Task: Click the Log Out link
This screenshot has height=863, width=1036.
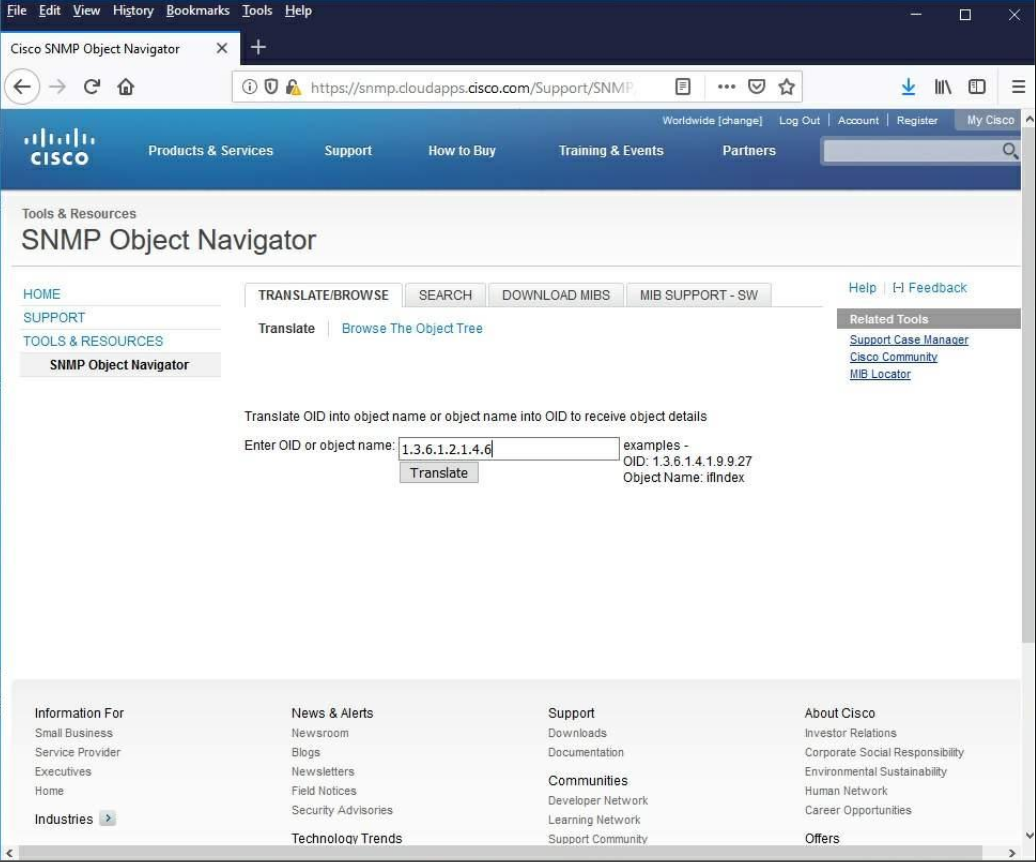Action: [x=799, y=120]
